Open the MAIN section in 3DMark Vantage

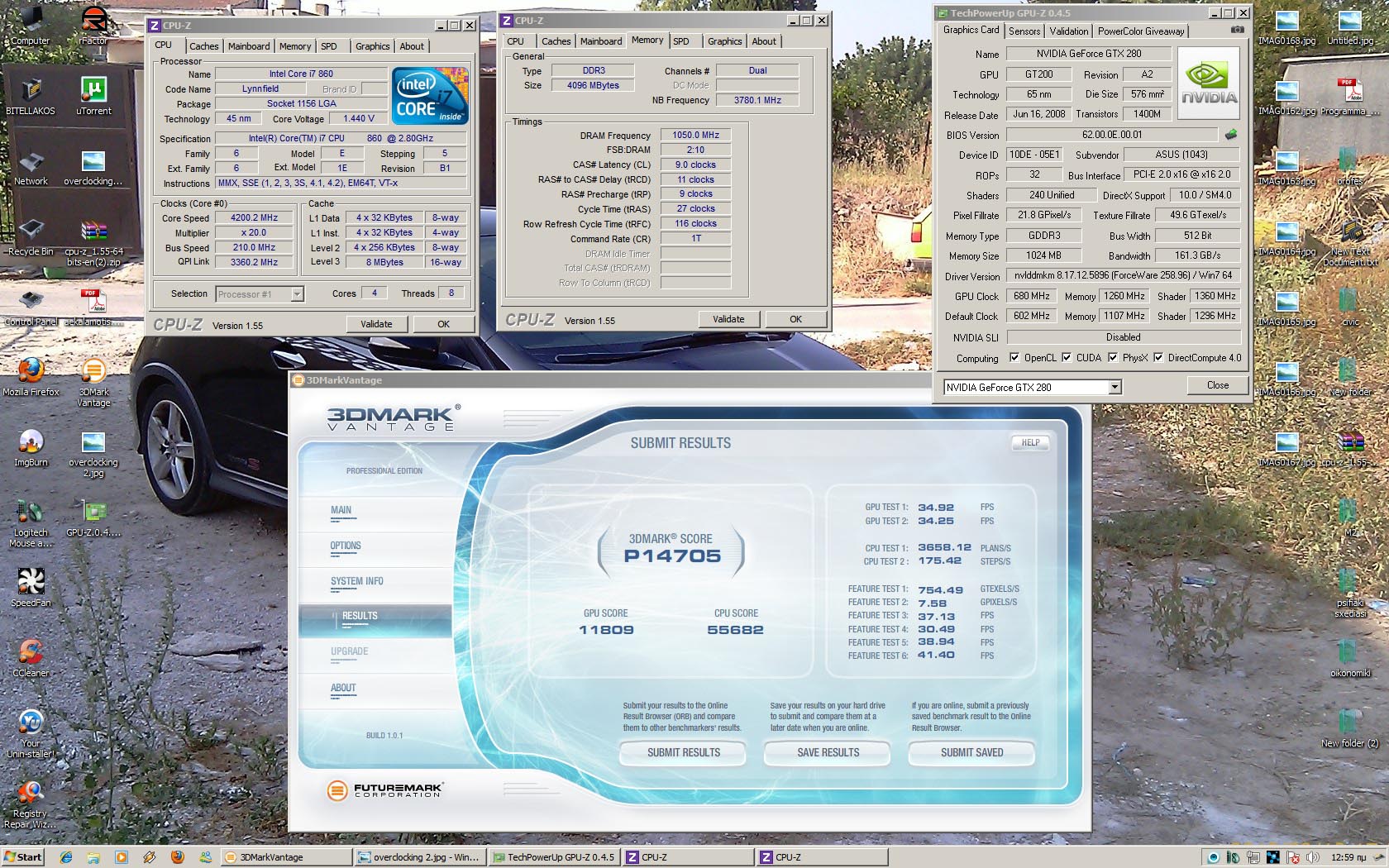[341, 510]
